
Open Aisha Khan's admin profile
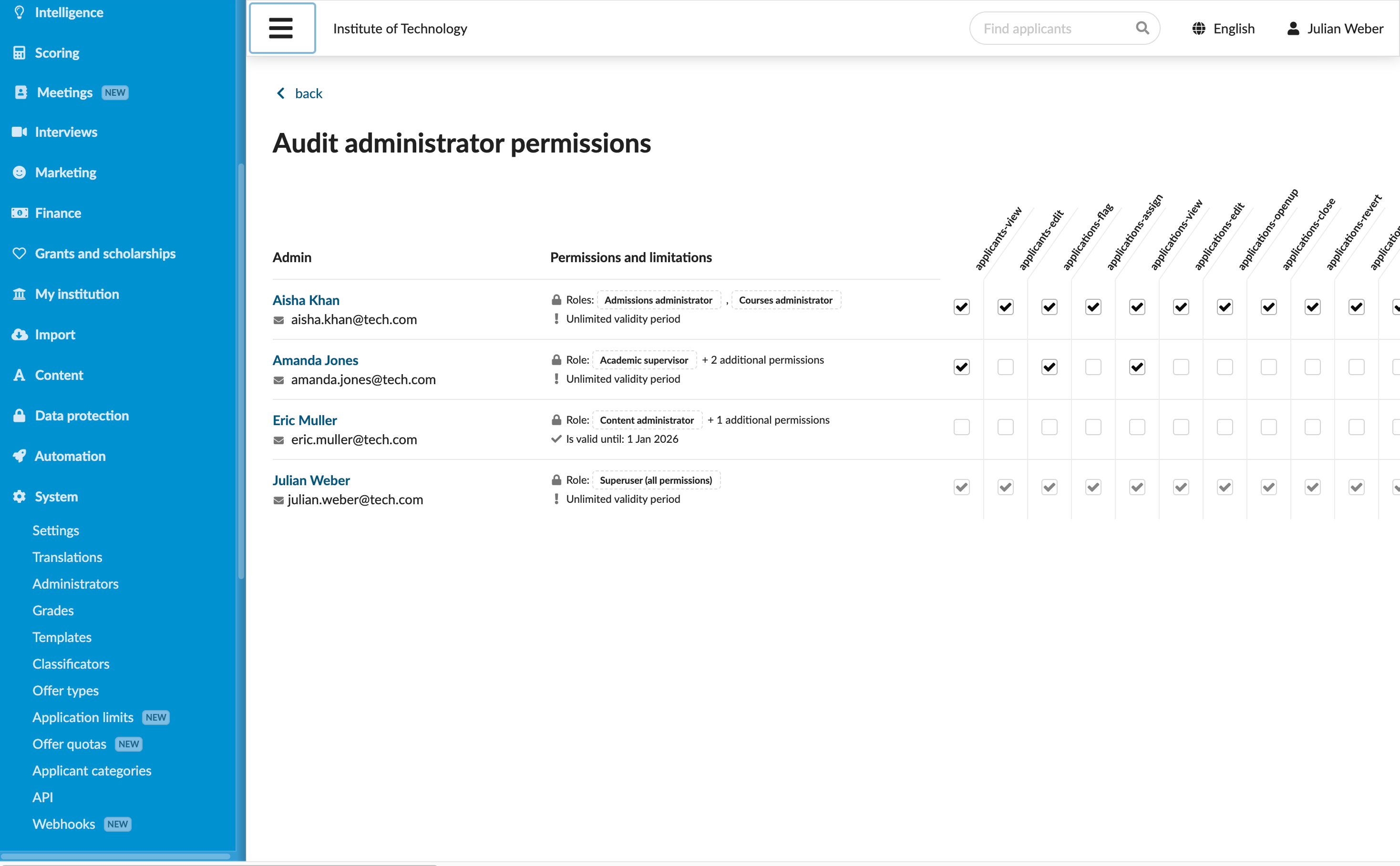306,300
